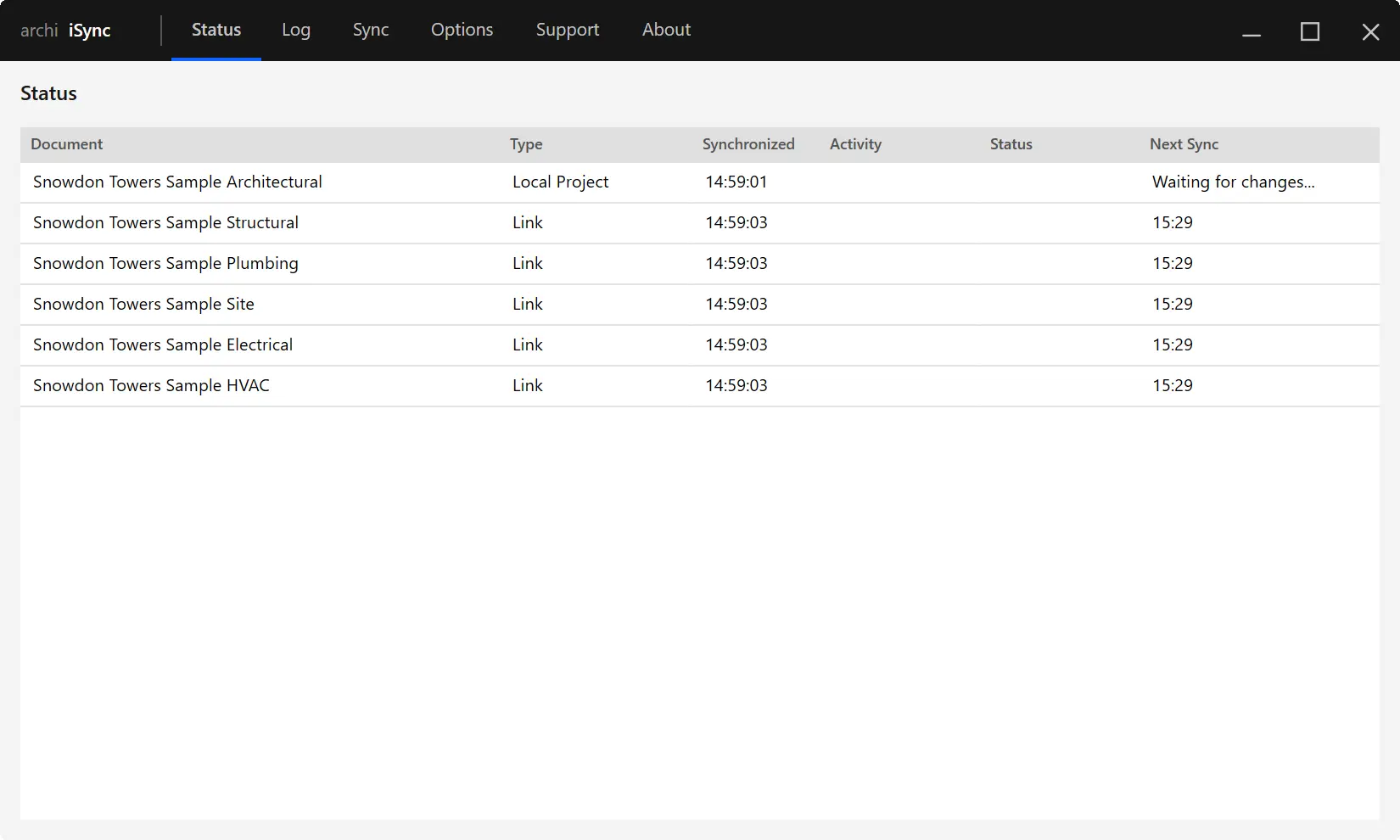Switch to the Status tab

216,30
